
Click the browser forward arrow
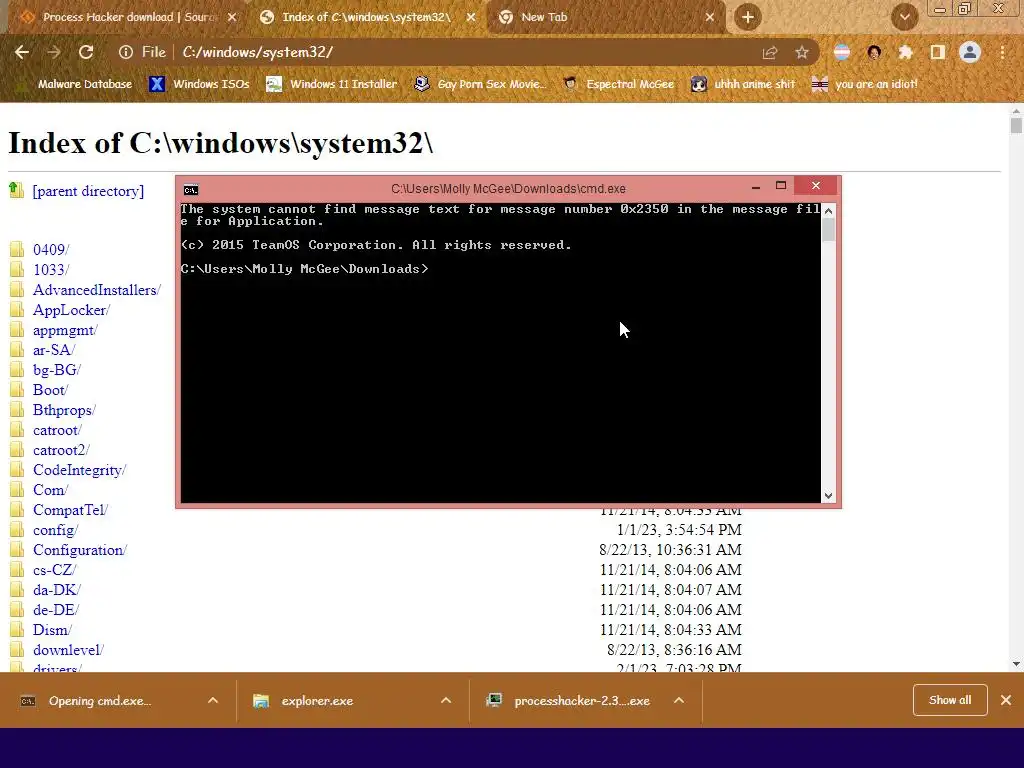coord(54,52)
